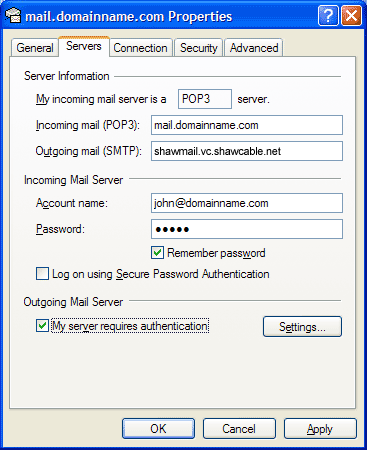Image resolution: width=367 pixels, height=450 pixels.
Task: Focus the Account name field
Action: pos(247,203)
